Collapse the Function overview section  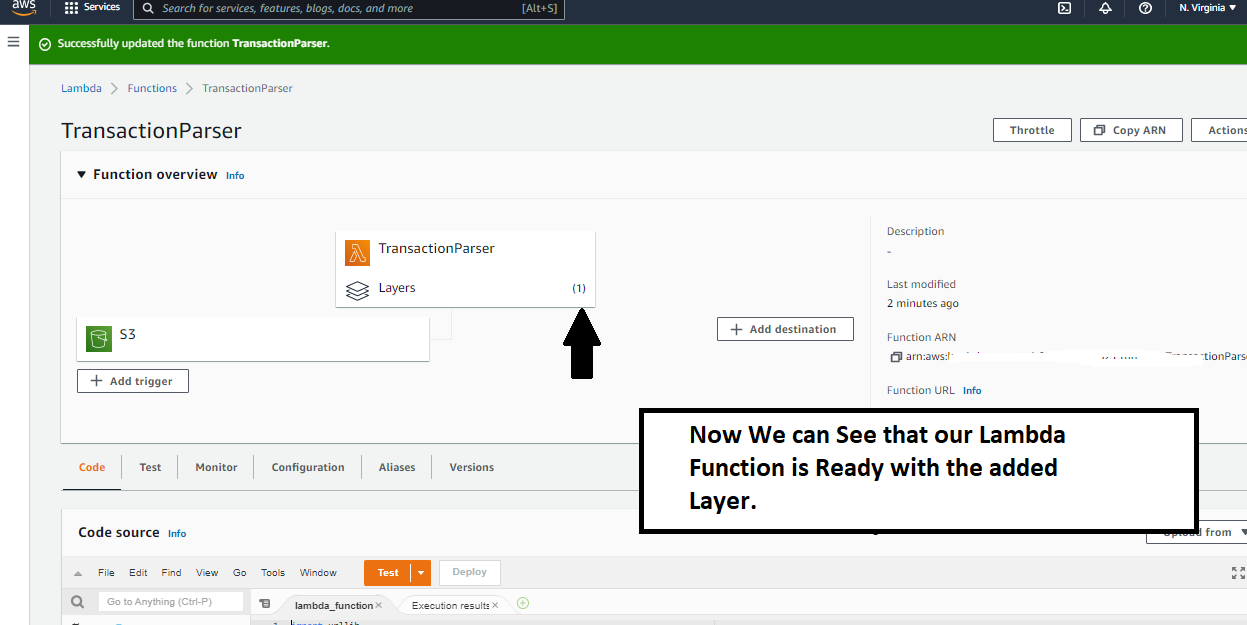click(82, 174)
